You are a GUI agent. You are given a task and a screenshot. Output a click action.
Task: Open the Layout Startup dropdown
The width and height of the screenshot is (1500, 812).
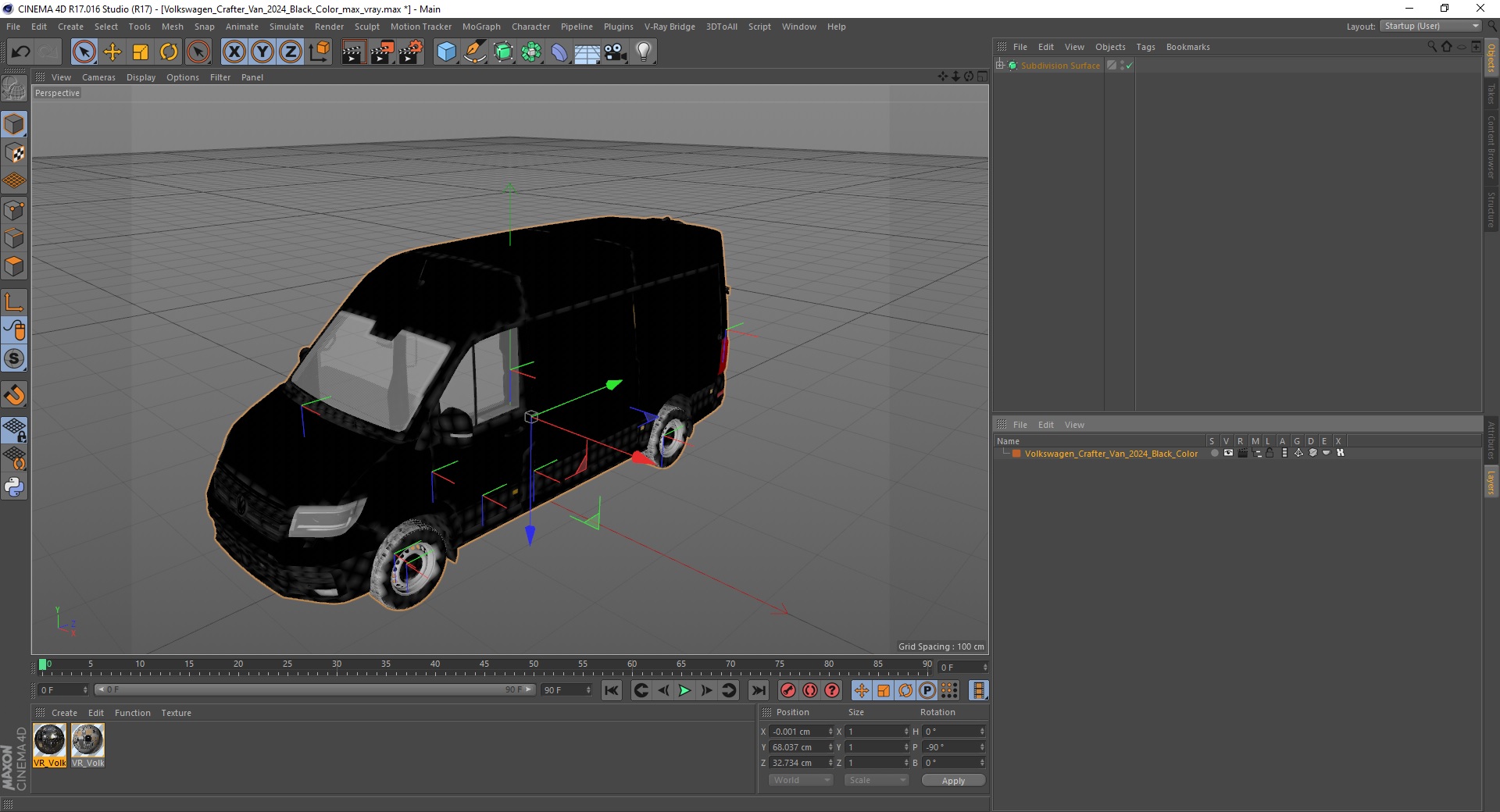tap(1430, 26)
